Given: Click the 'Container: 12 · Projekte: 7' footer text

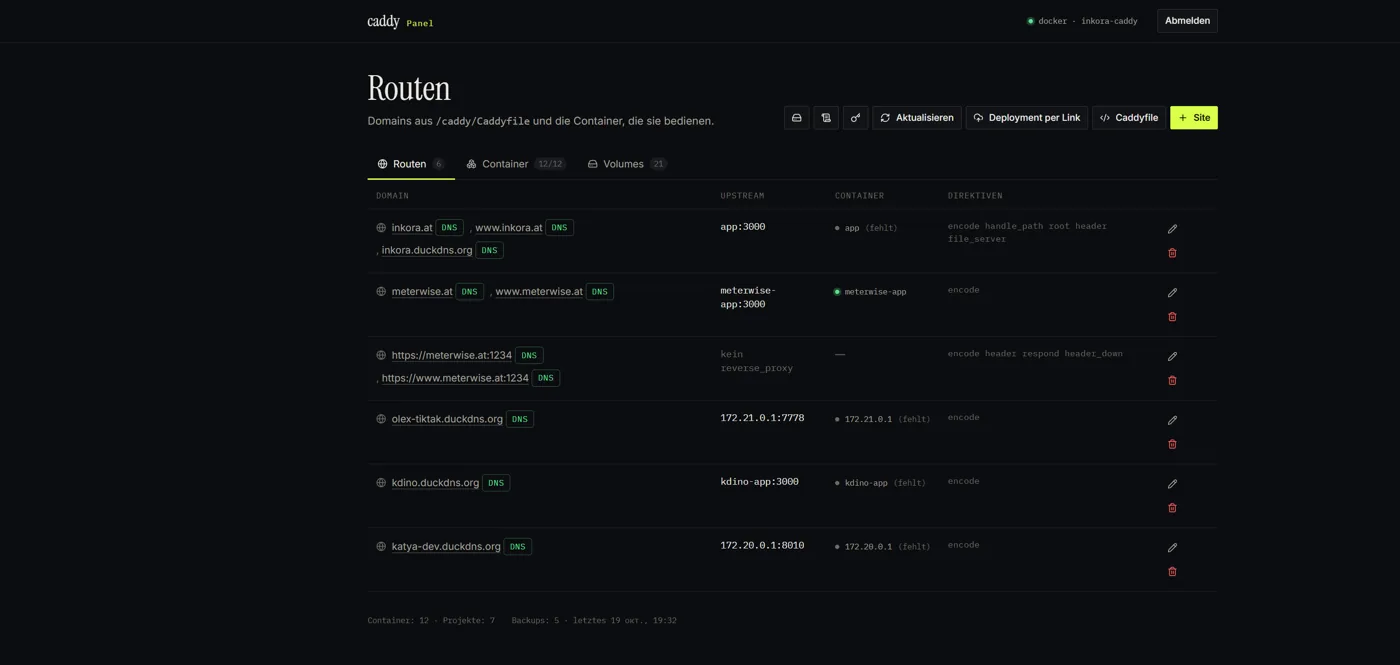Looking at the screenshot, I should point(431,621).
